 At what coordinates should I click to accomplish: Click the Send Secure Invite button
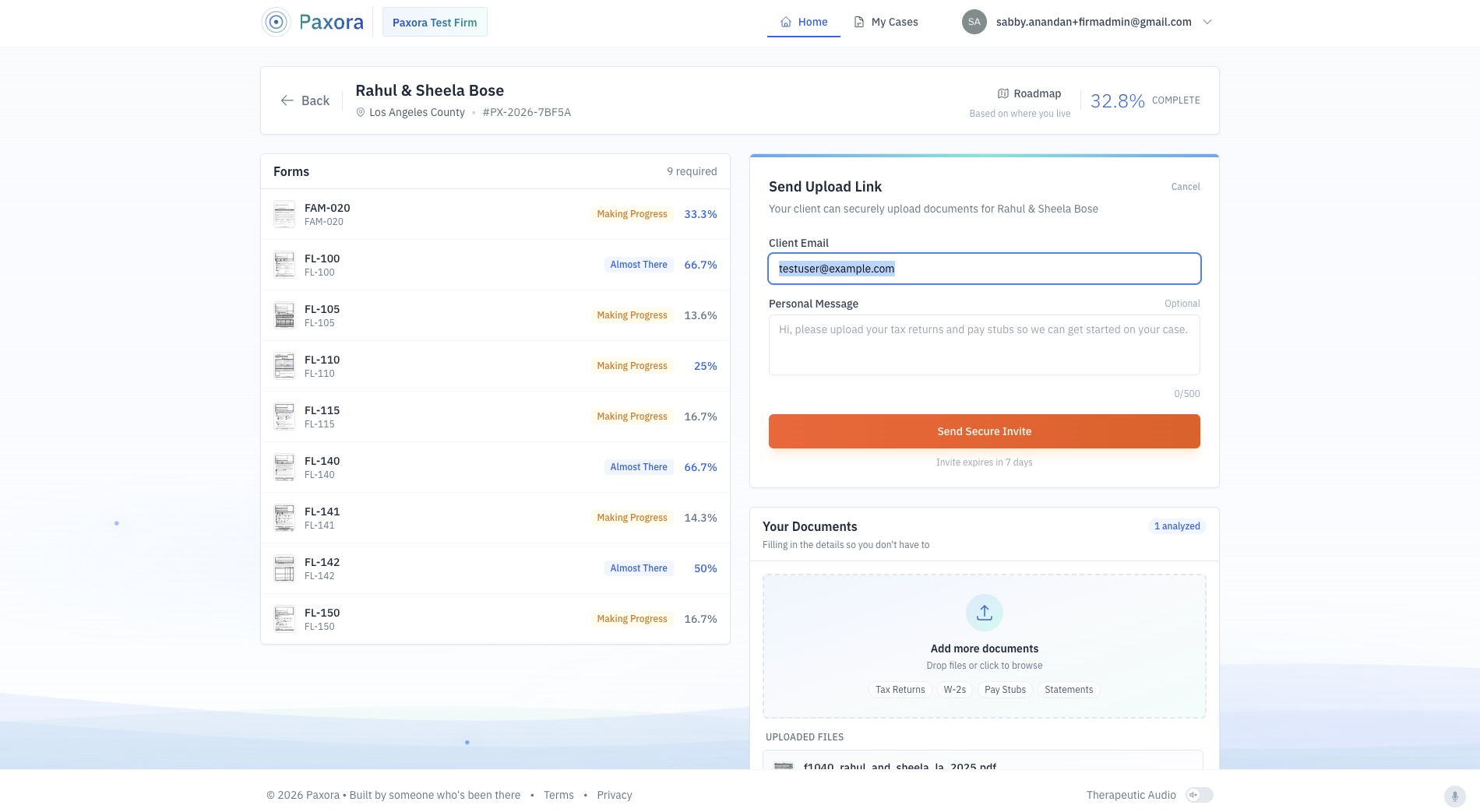click(x=984, y=431)
